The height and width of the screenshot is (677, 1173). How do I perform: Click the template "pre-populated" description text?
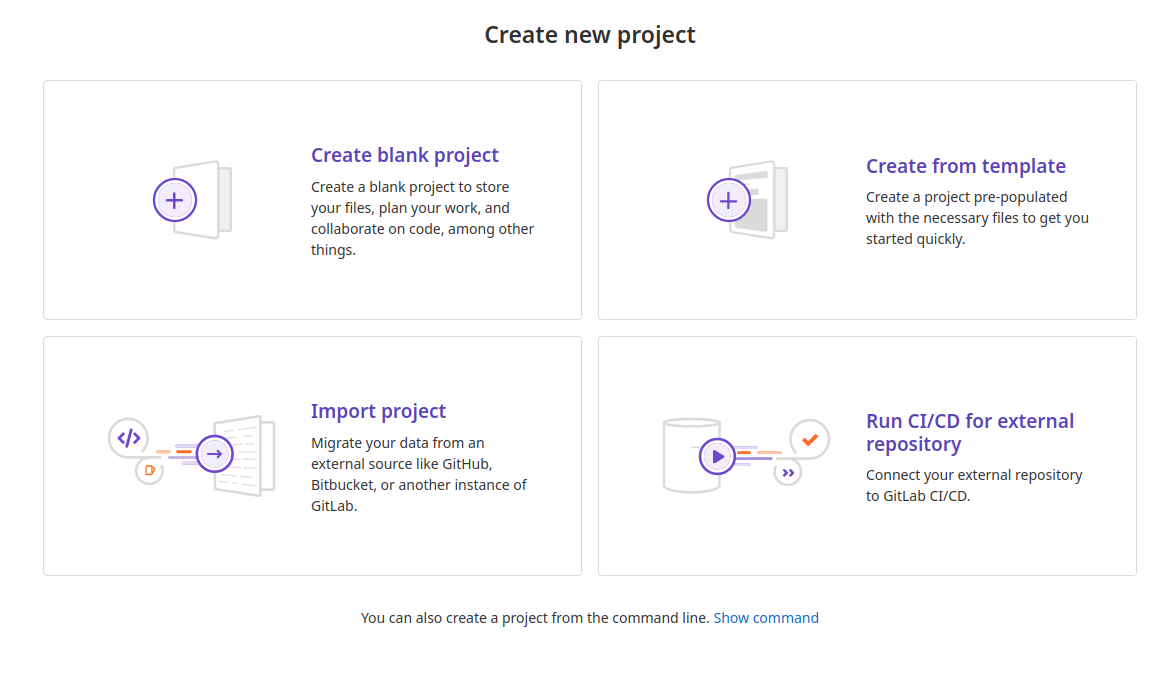976,218
